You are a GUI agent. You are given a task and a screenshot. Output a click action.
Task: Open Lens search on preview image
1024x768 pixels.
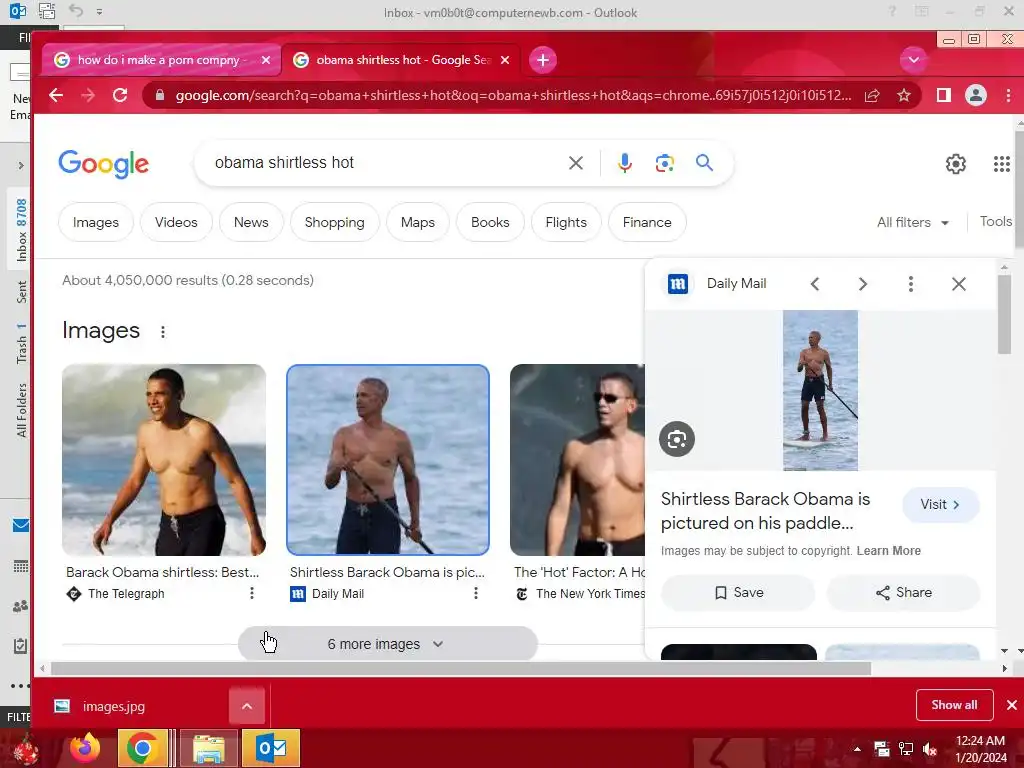[677, 439]
